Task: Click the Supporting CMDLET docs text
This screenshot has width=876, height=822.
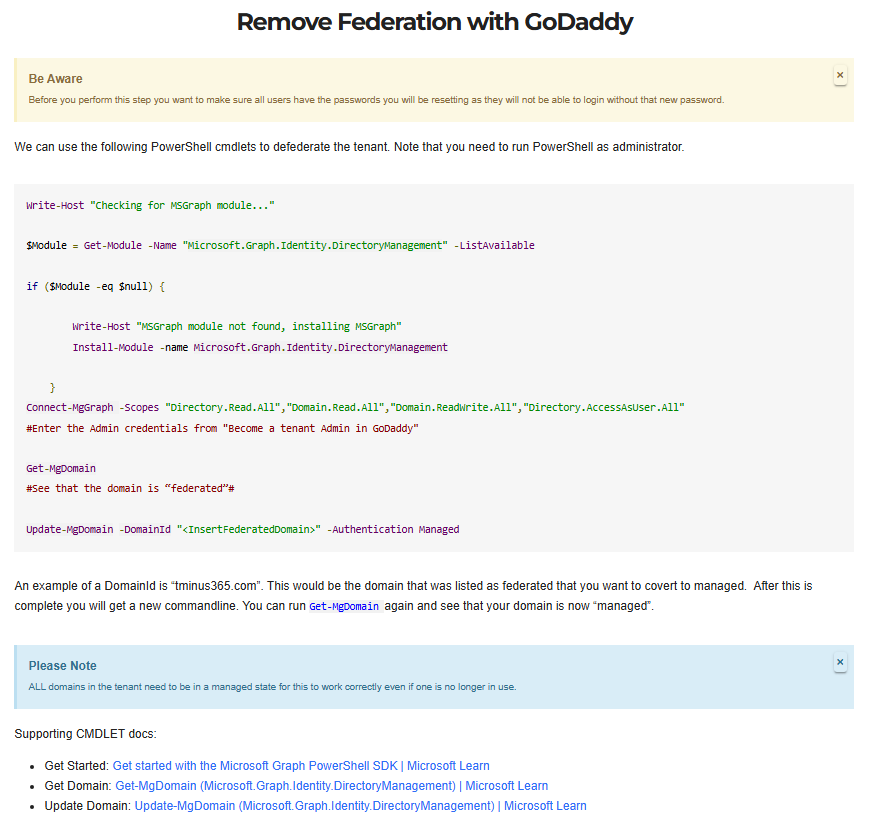Action: click(85, 734)
